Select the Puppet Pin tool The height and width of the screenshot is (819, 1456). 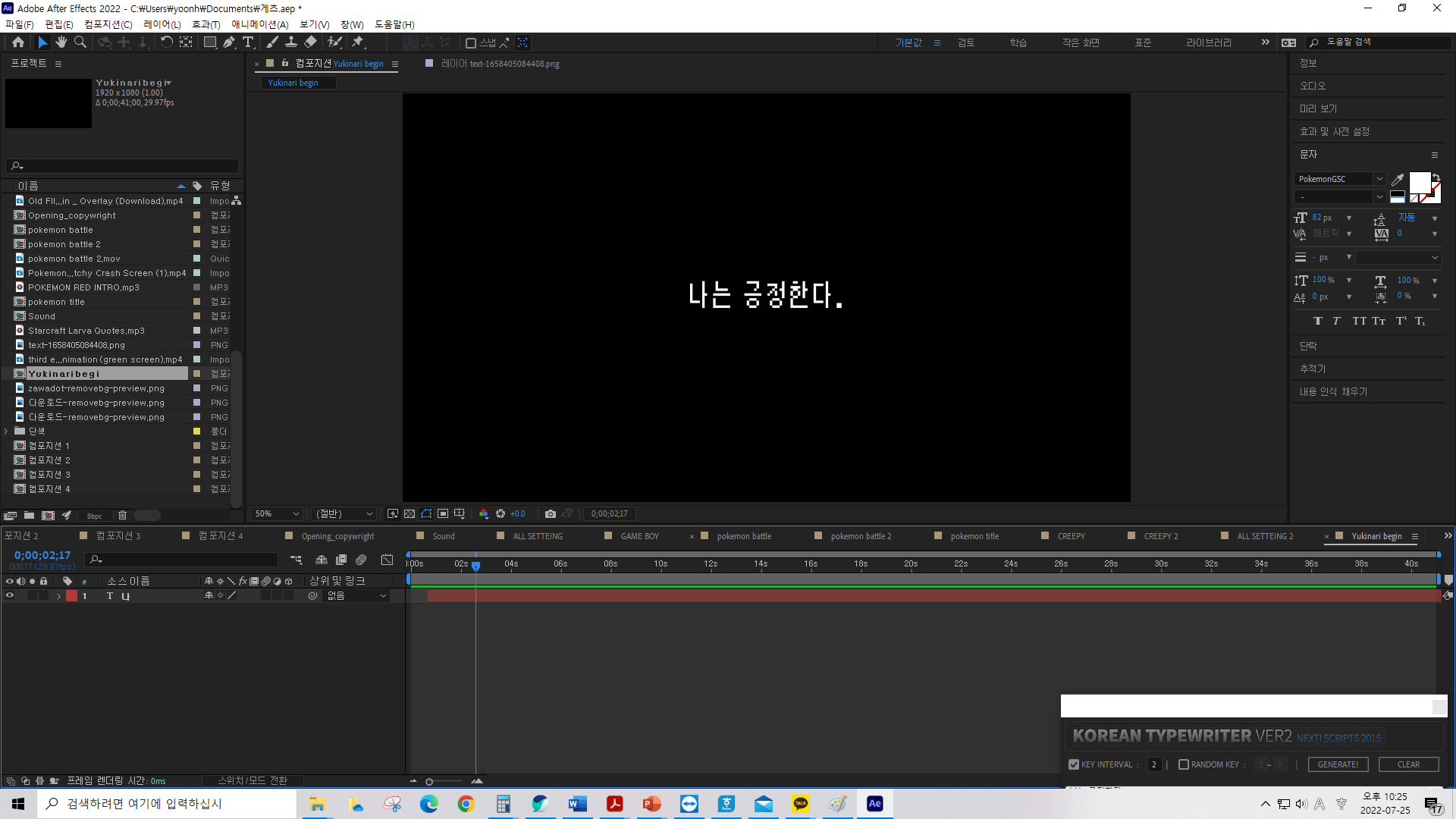click(358, 42)
